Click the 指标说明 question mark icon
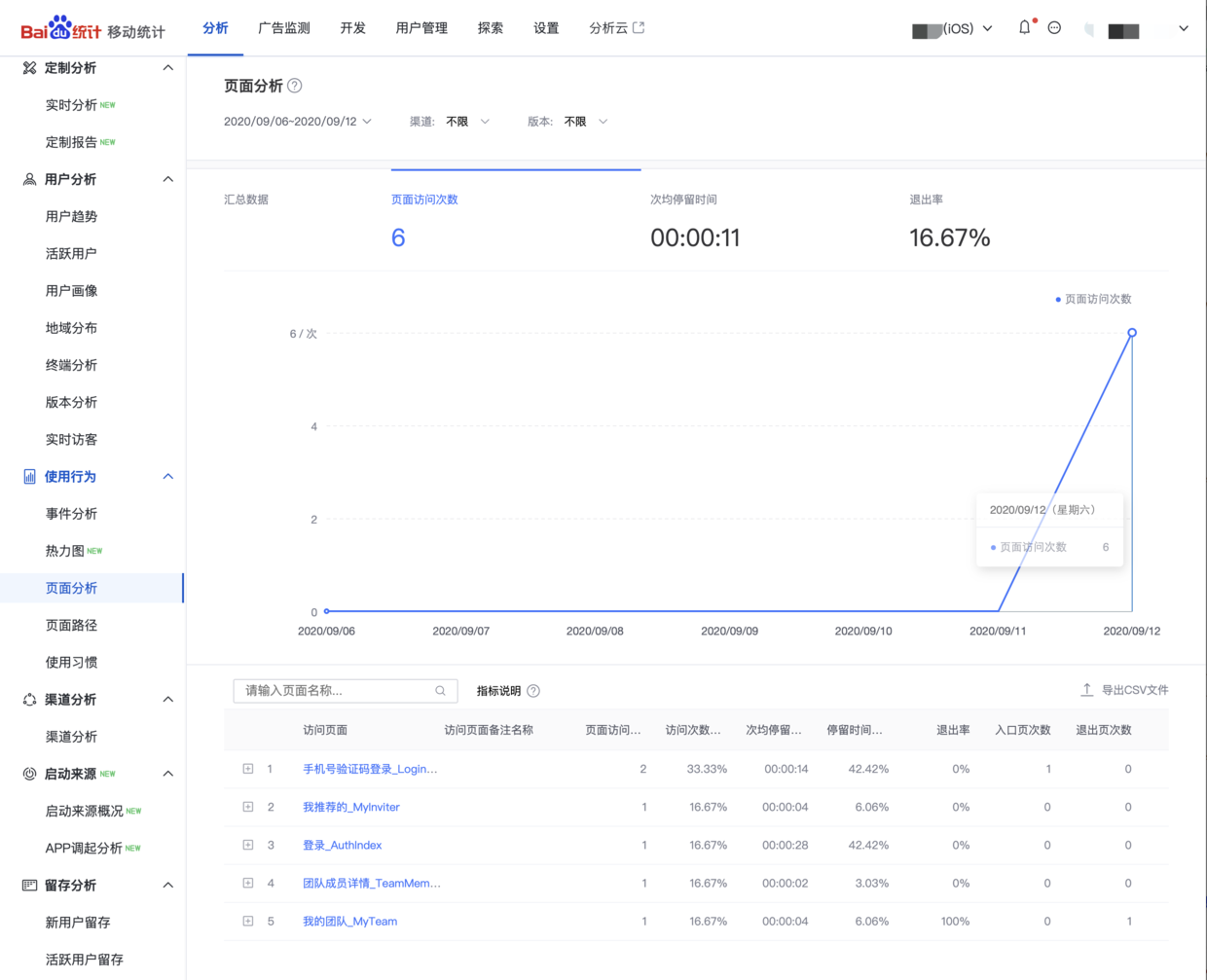The width and height of the screenshot is (1207, 980). 533,691
